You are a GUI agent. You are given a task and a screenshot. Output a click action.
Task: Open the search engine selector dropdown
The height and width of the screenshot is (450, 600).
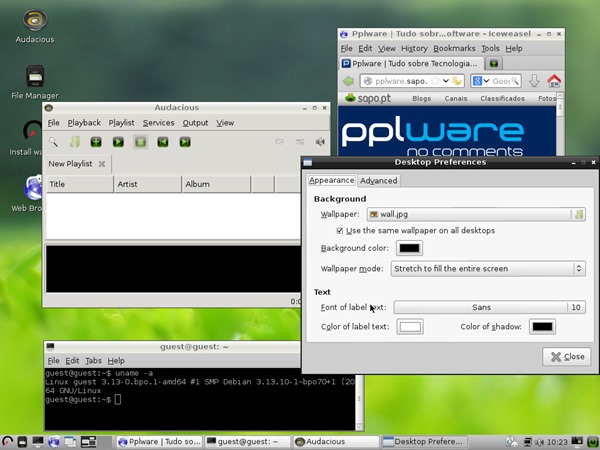coord(481,81)
